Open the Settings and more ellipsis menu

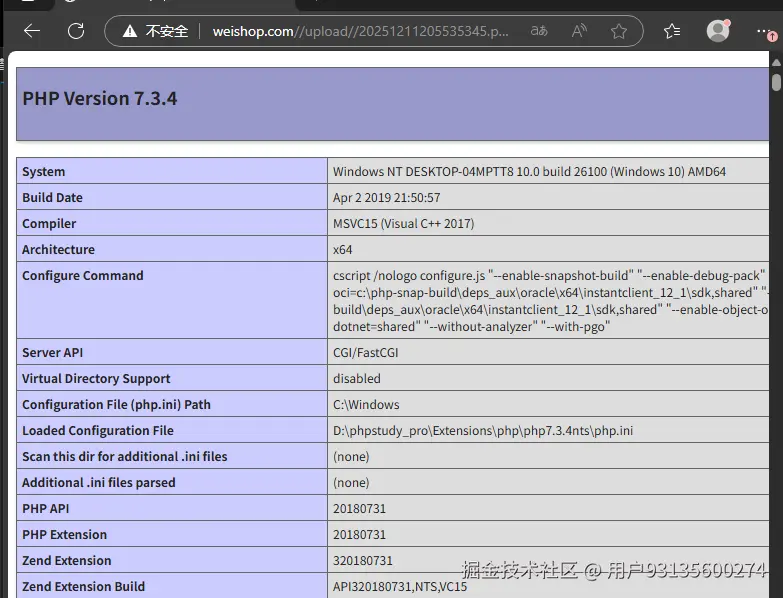coord(763,31)
